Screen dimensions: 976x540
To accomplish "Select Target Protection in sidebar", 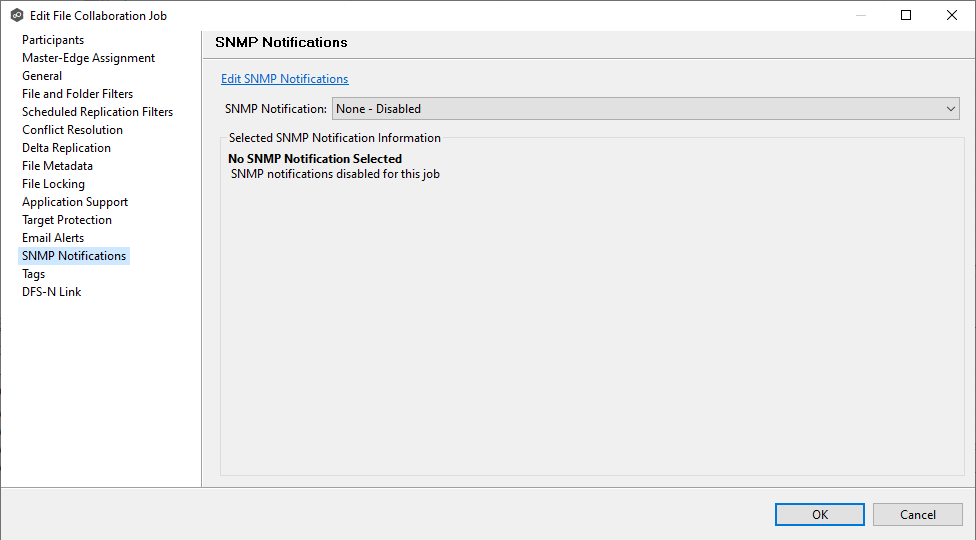I will tap(67, 220).
